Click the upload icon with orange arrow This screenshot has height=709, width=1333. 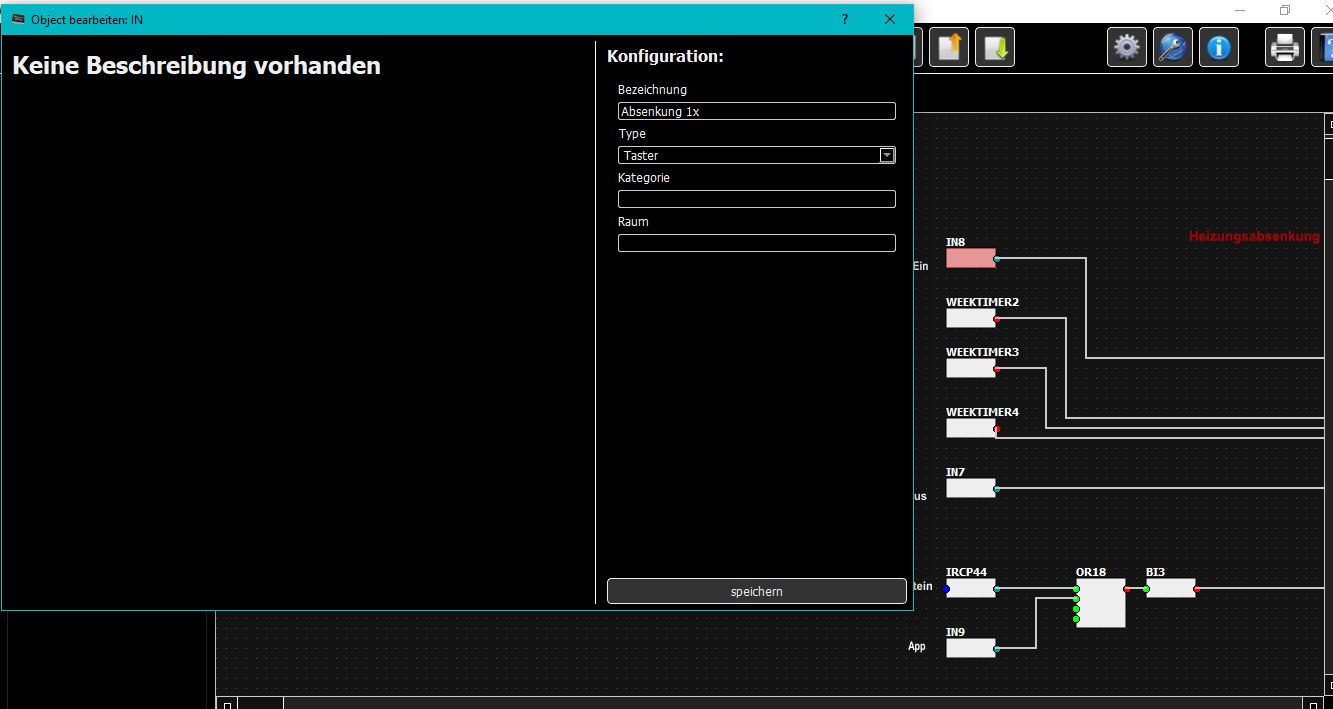click(948, 47)
